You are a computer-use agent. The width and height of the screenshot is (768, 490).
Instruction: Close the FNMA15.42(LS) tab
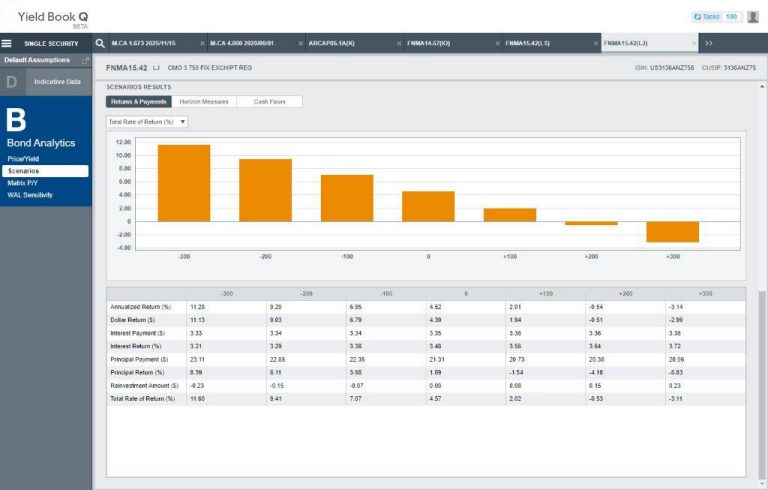[x=596, y=44]
